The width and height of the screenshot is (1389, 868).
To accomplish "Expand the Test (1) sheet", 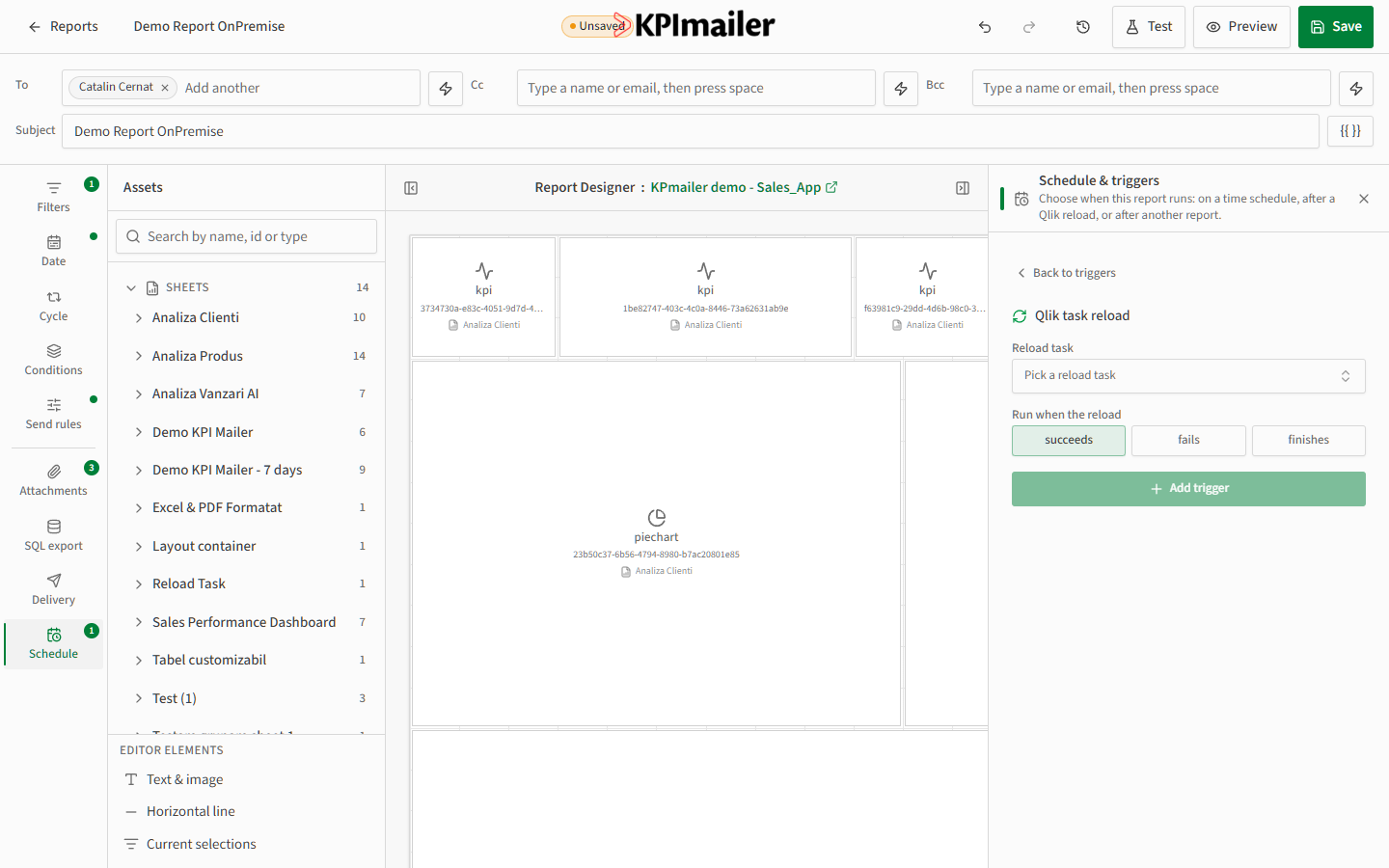I will click(x=139, y=698).
